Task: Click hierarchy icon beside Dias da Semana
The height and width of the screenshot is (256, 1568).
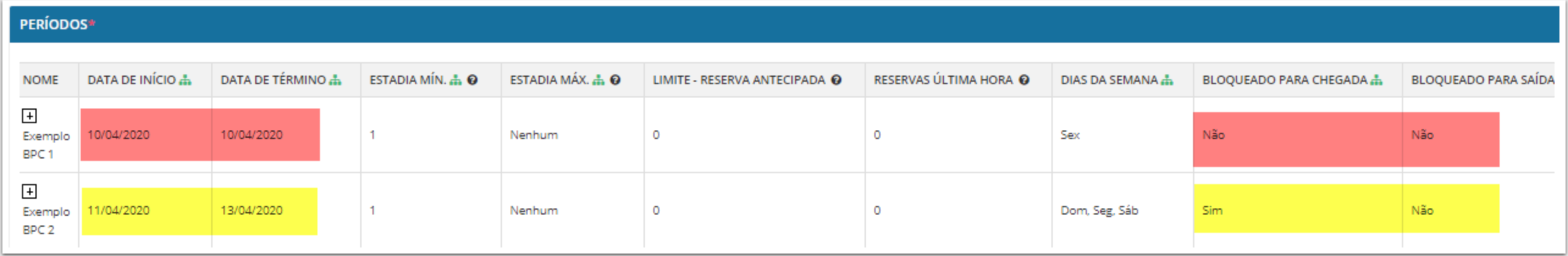Action: (x=1167, y=80)
